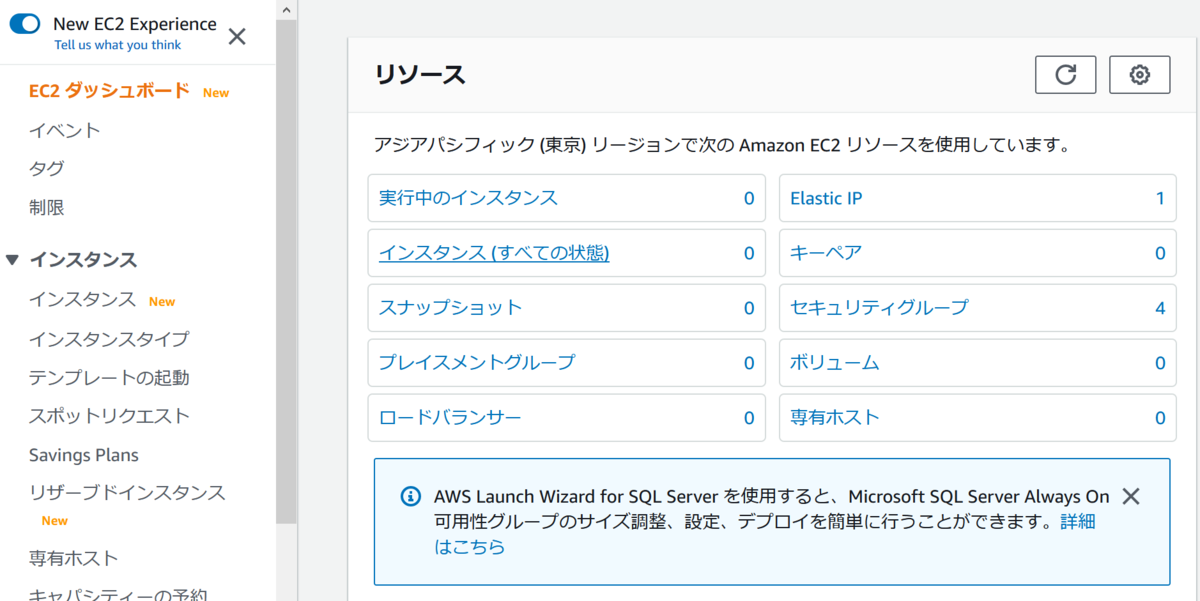1200x601 pixels.
Task: Click the info icon in SQL Server notice
Action: pos(410,496)
